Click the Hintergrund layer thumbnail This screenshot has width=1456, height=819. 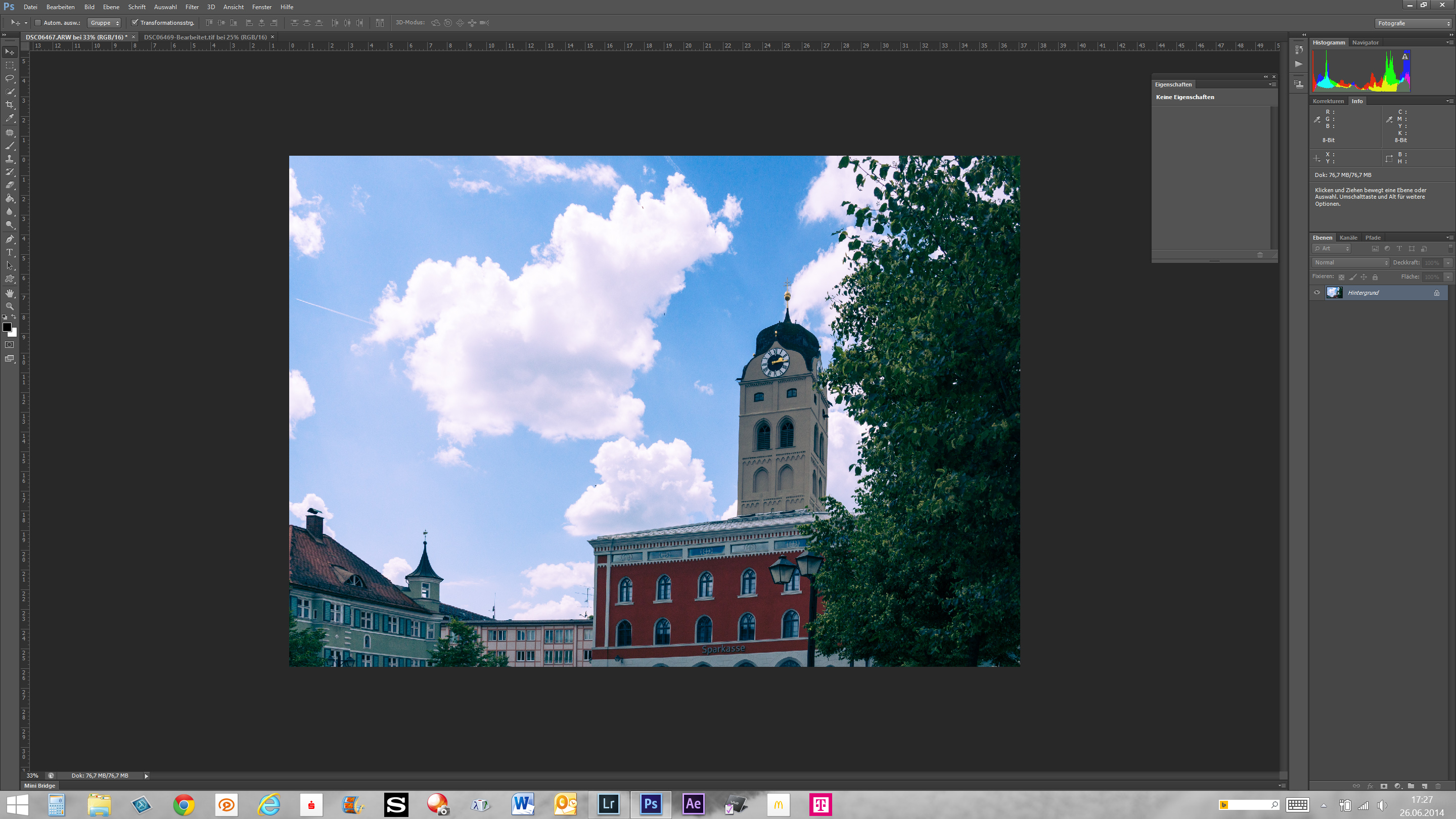1335,293
